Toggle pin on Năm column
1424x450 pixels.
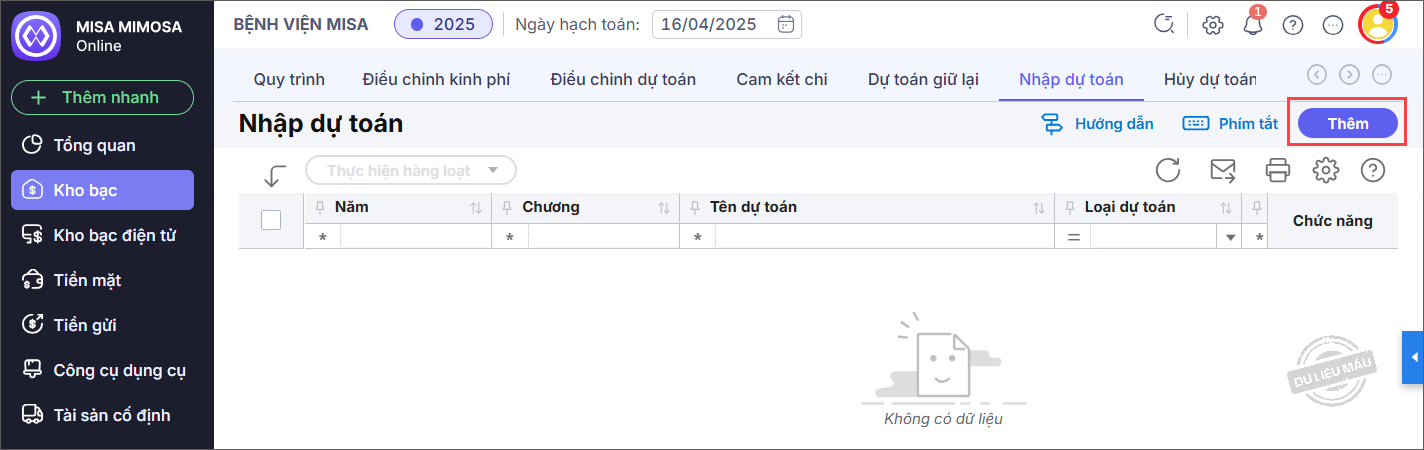(x=320, y=208)
